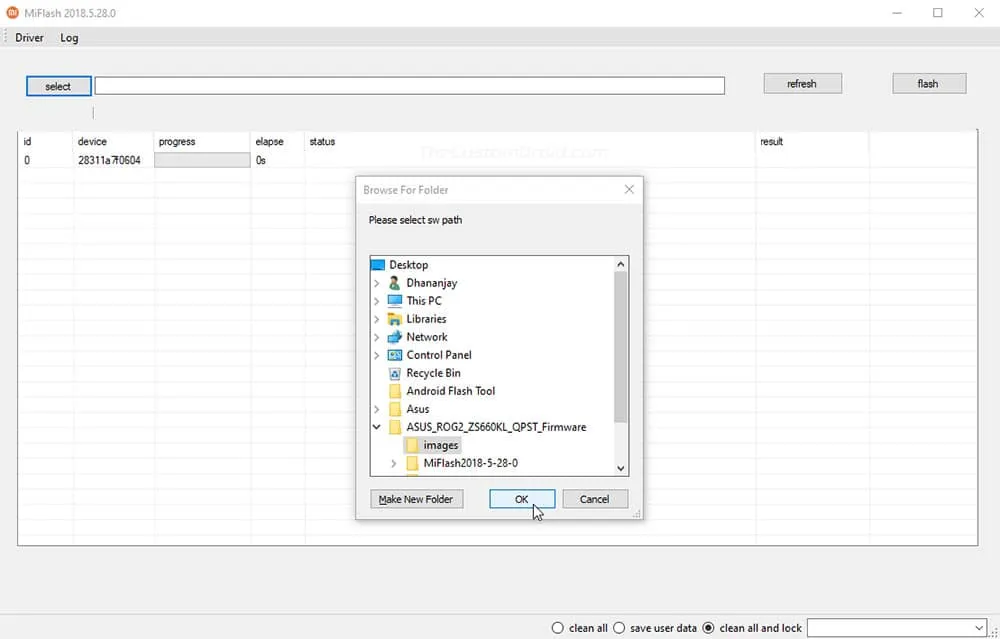The width and height of the screenshot is (1000, 639).
Task: Select the Libraries icon
Action: 394,319
